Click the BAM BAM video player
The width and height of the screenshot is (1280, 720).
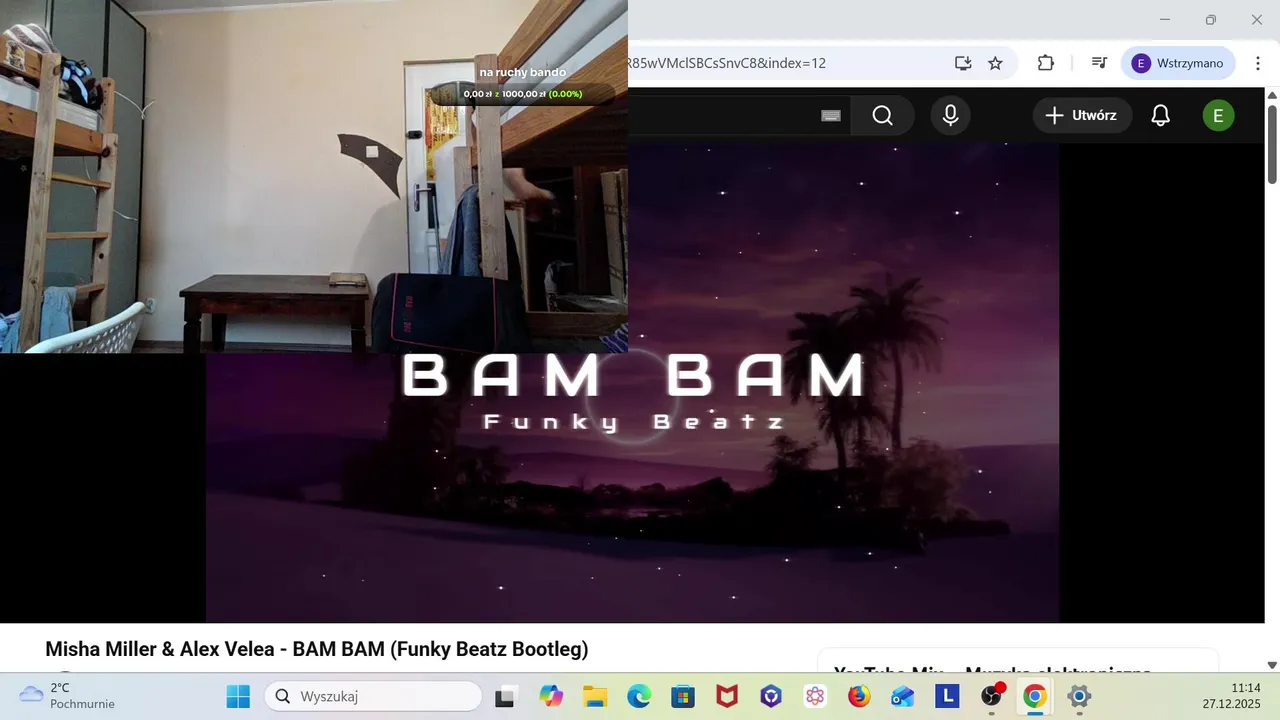coord(632,383)
